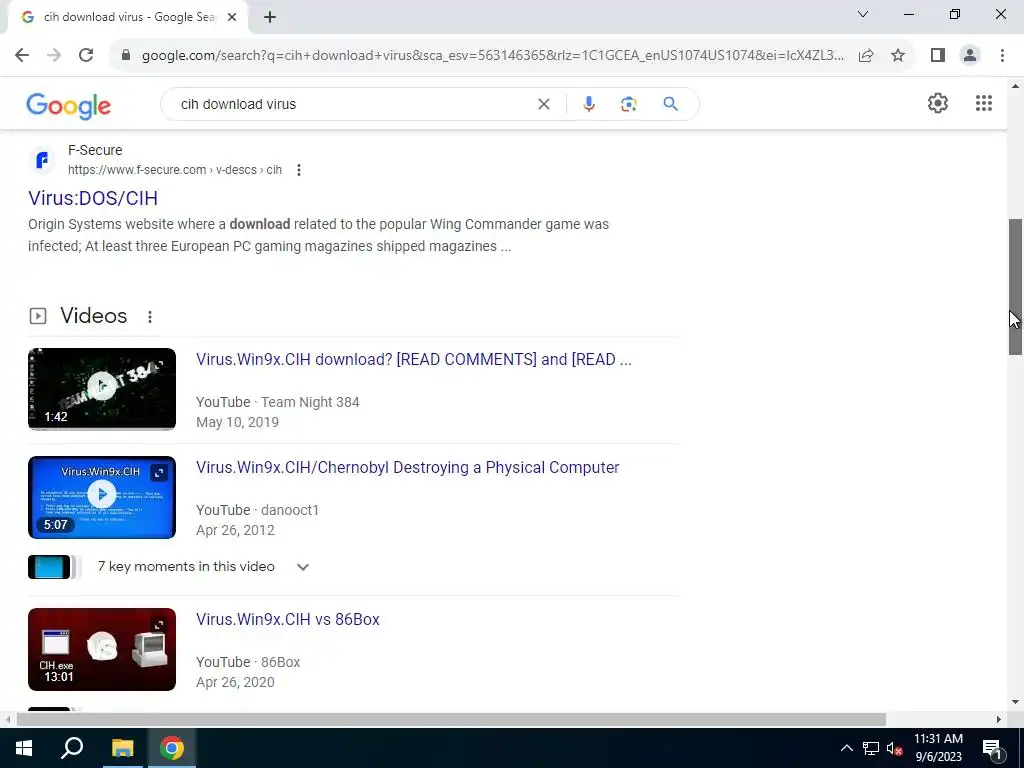Click the scroll right arrow
This screenshot has width=1024, height=768.
[999, 719]
